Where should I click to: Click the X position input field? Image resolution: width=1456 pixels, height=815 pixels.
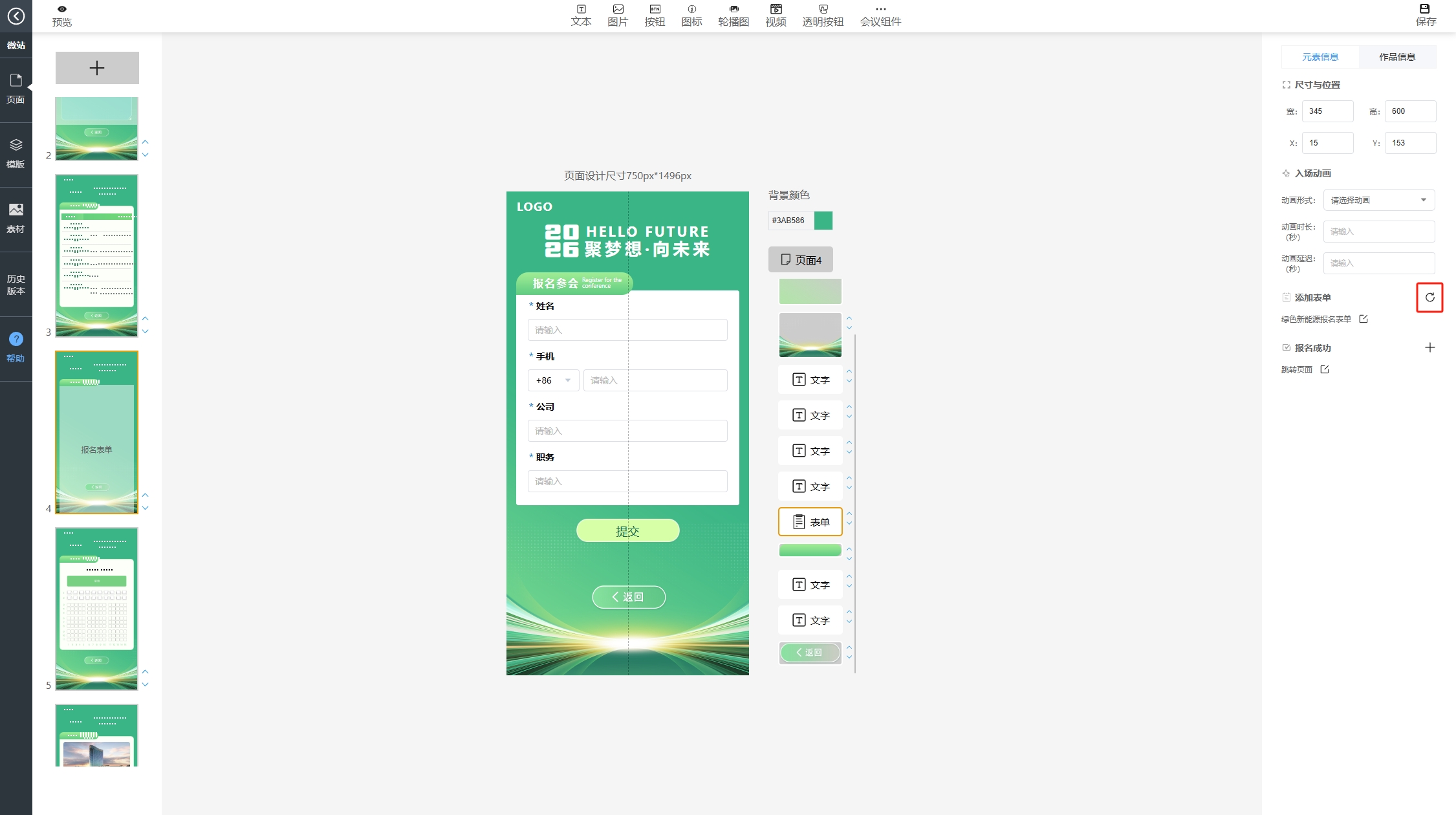tap(1327, 143)
